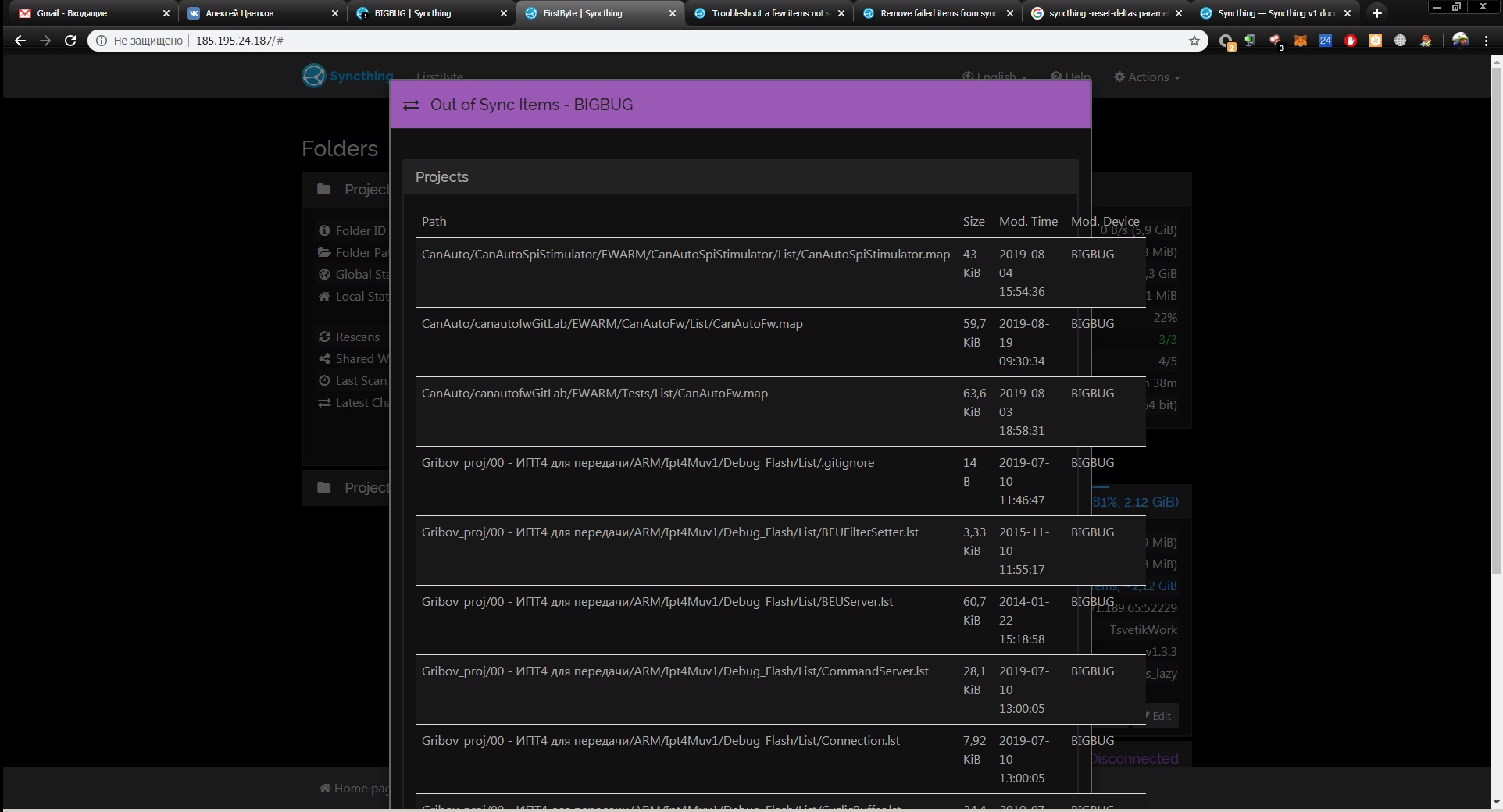
Task: Open the Actions dropdown
Action: [x=1145, y=77]
